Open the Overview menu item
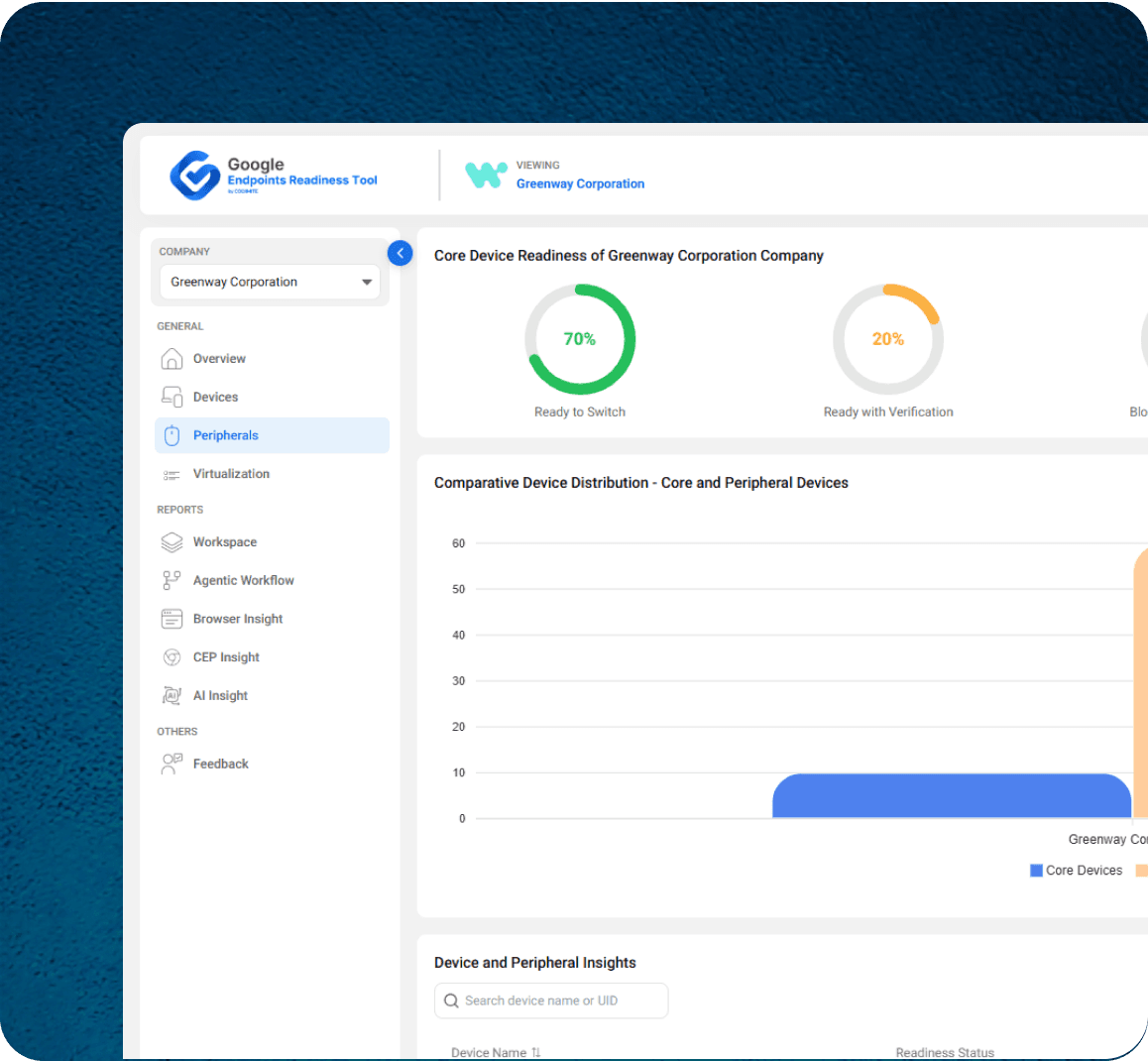This screenshot has height=1061, width=1148. click(272, 359)
